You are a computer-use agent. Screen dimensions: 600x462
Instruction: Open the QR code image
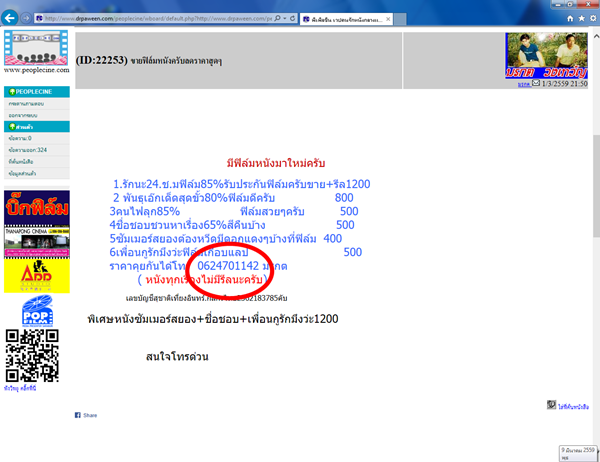[32, 356]
